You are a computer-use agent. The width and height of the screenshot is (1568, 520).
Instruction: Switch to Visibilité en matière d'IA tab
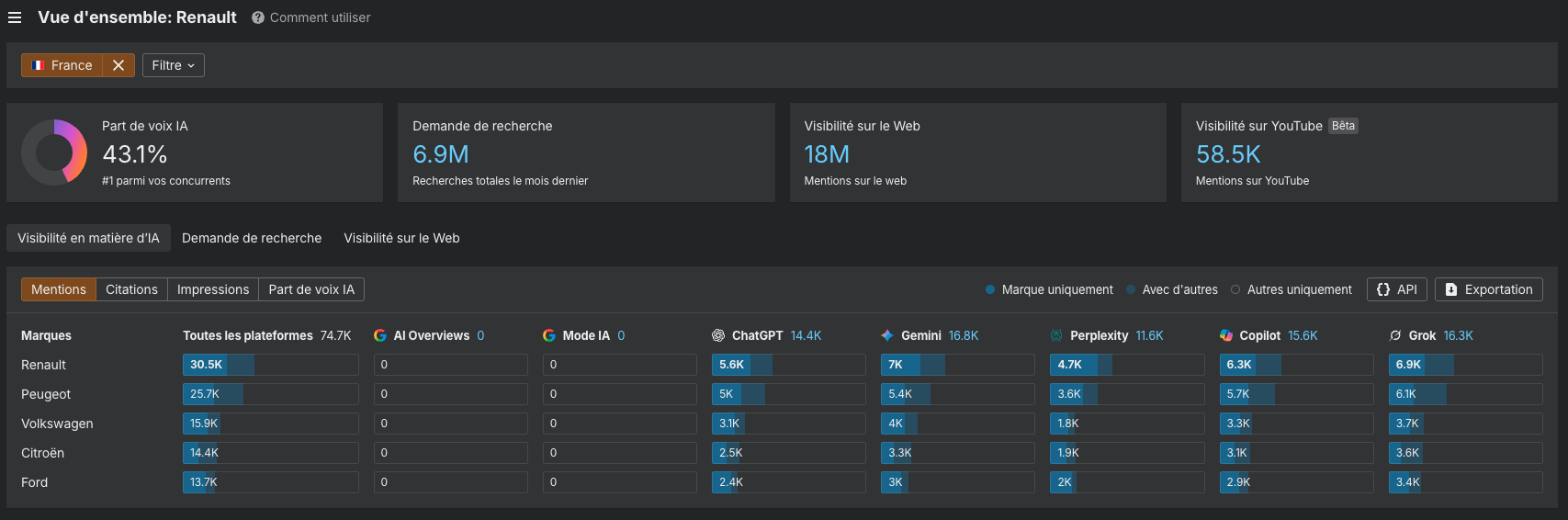(88, 238)
